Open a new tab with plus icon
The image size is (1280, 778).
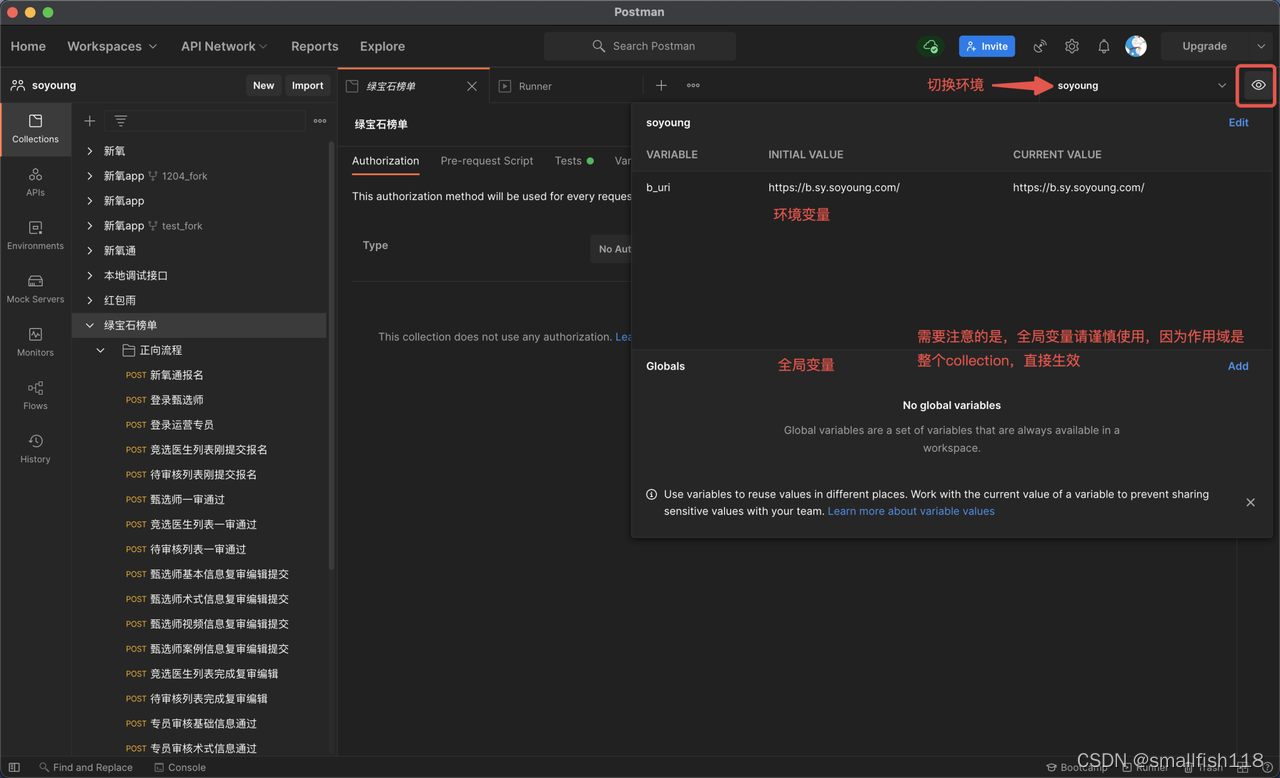661,86
